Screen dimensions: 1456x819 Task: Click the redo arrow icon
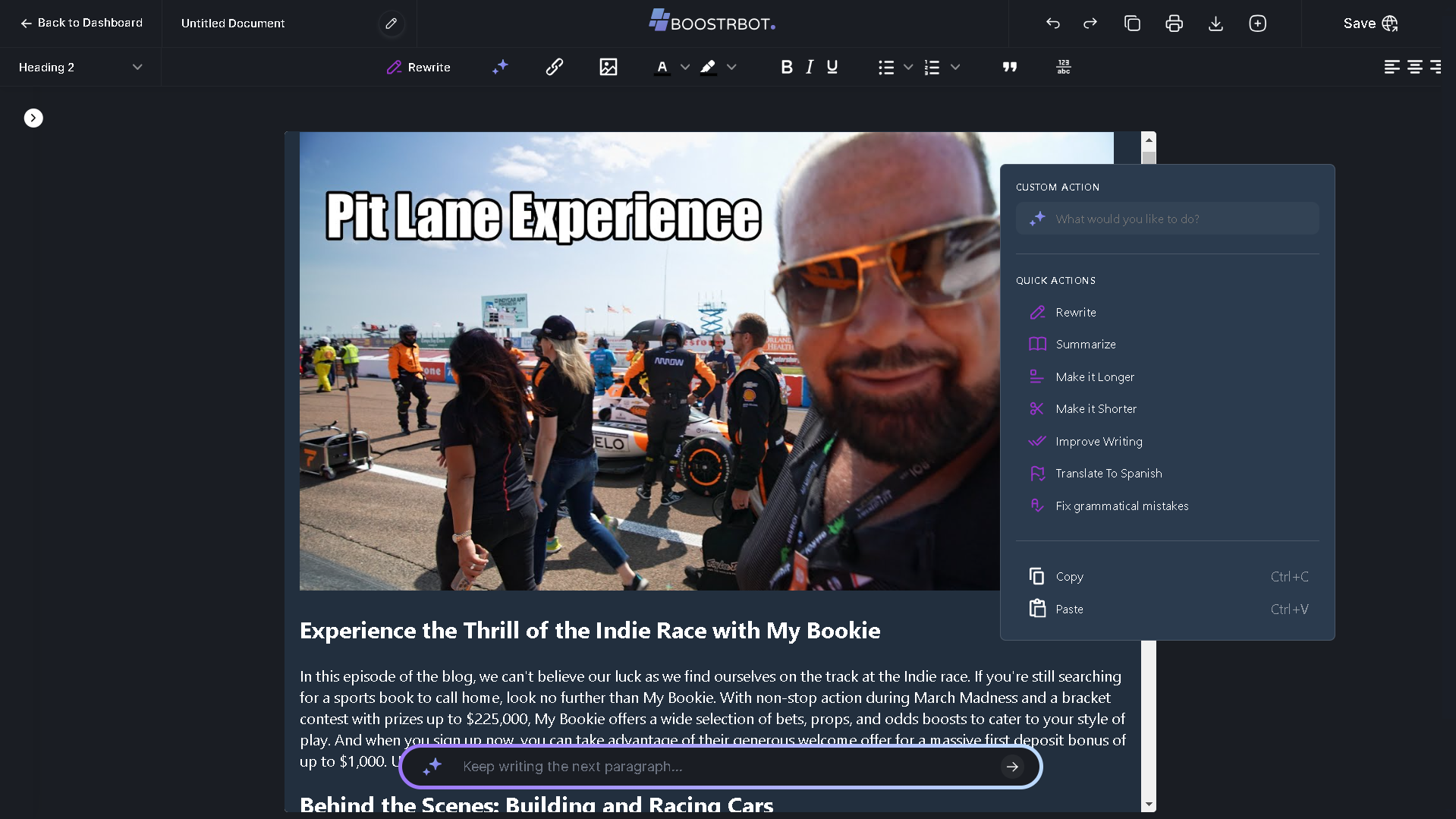coord(1090,24)
